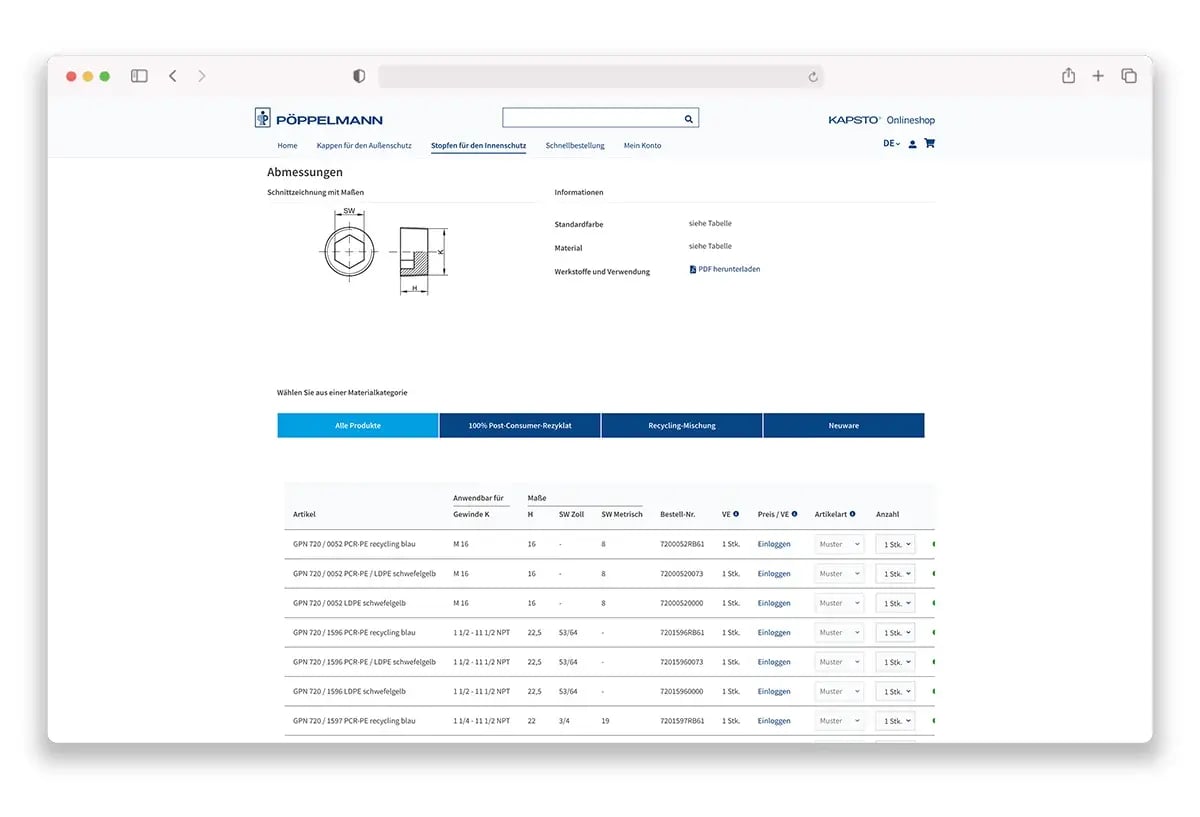The image size is (1200, 817).
Task: Open 1 Stk. quantity dropdown for T2000052RB61
Action: click(x=896, y=544)
